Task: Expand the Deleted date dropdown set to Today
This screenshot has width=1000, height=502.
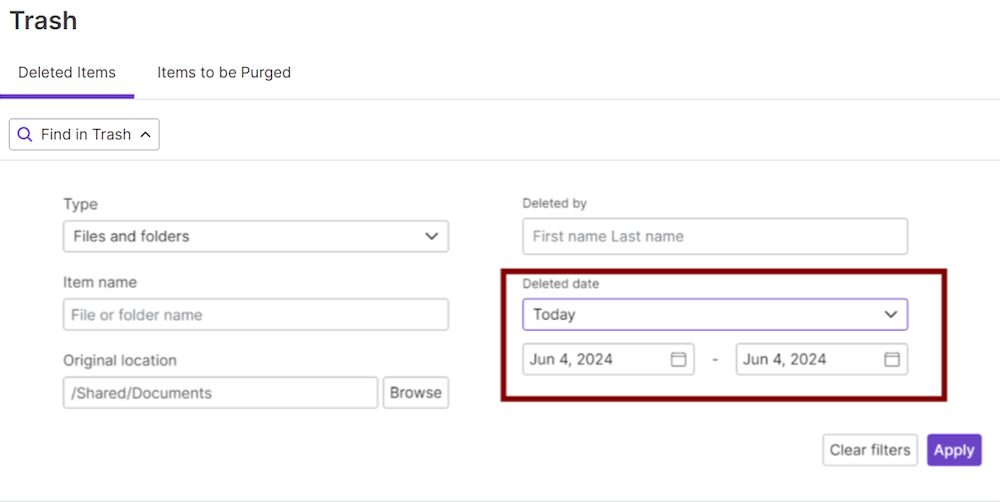Action: 714,315
